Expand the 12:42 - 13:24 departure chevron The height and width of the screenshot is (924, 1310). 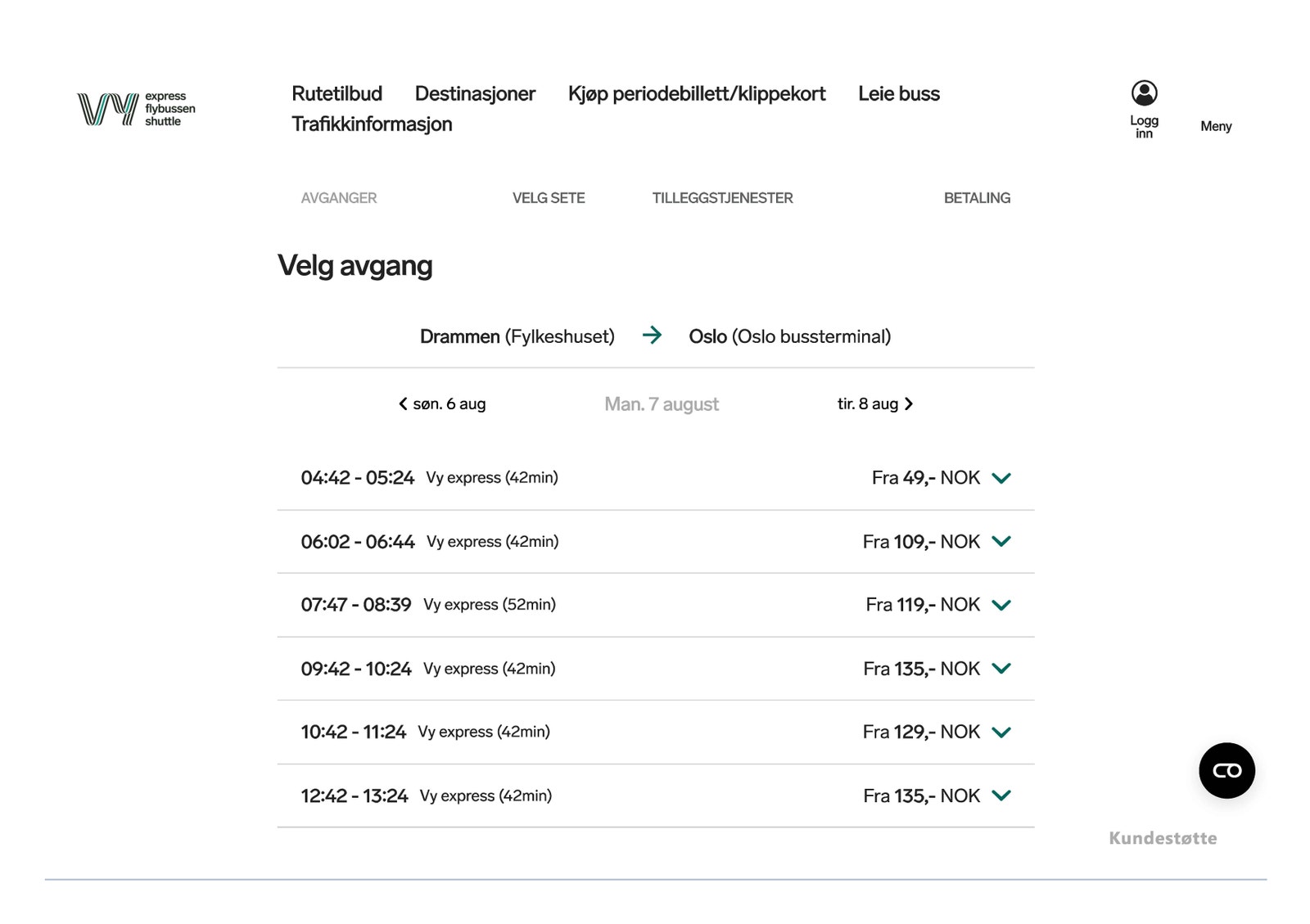(1001, 796)
